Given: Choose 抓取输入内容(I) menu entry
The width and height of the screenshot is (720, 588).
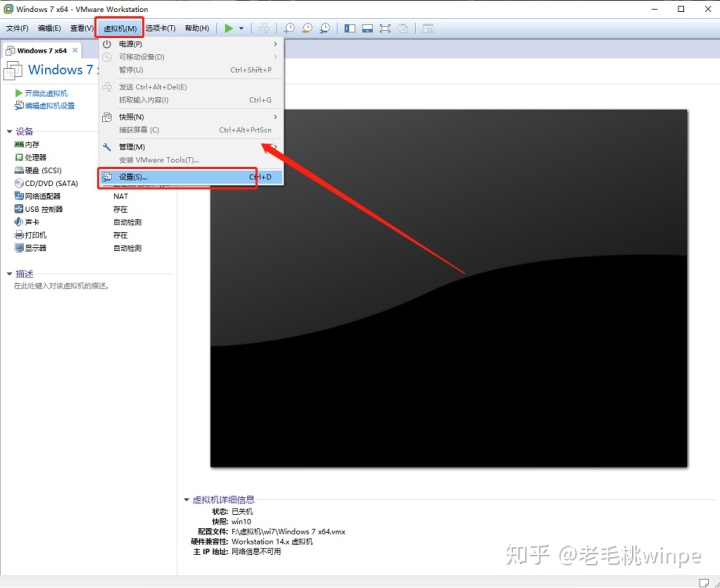Looking at the screenshot, I should pyautogui.click(x=191, y=100).
